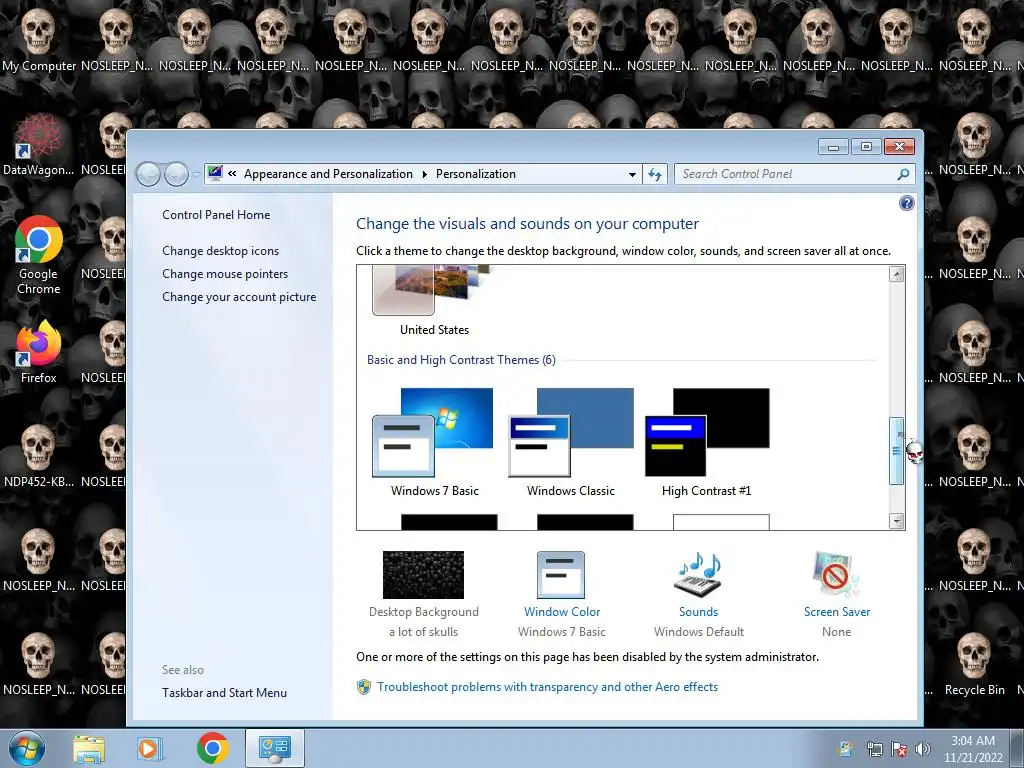
Task: Click the Sounds text link
Action: click(698, 612)
